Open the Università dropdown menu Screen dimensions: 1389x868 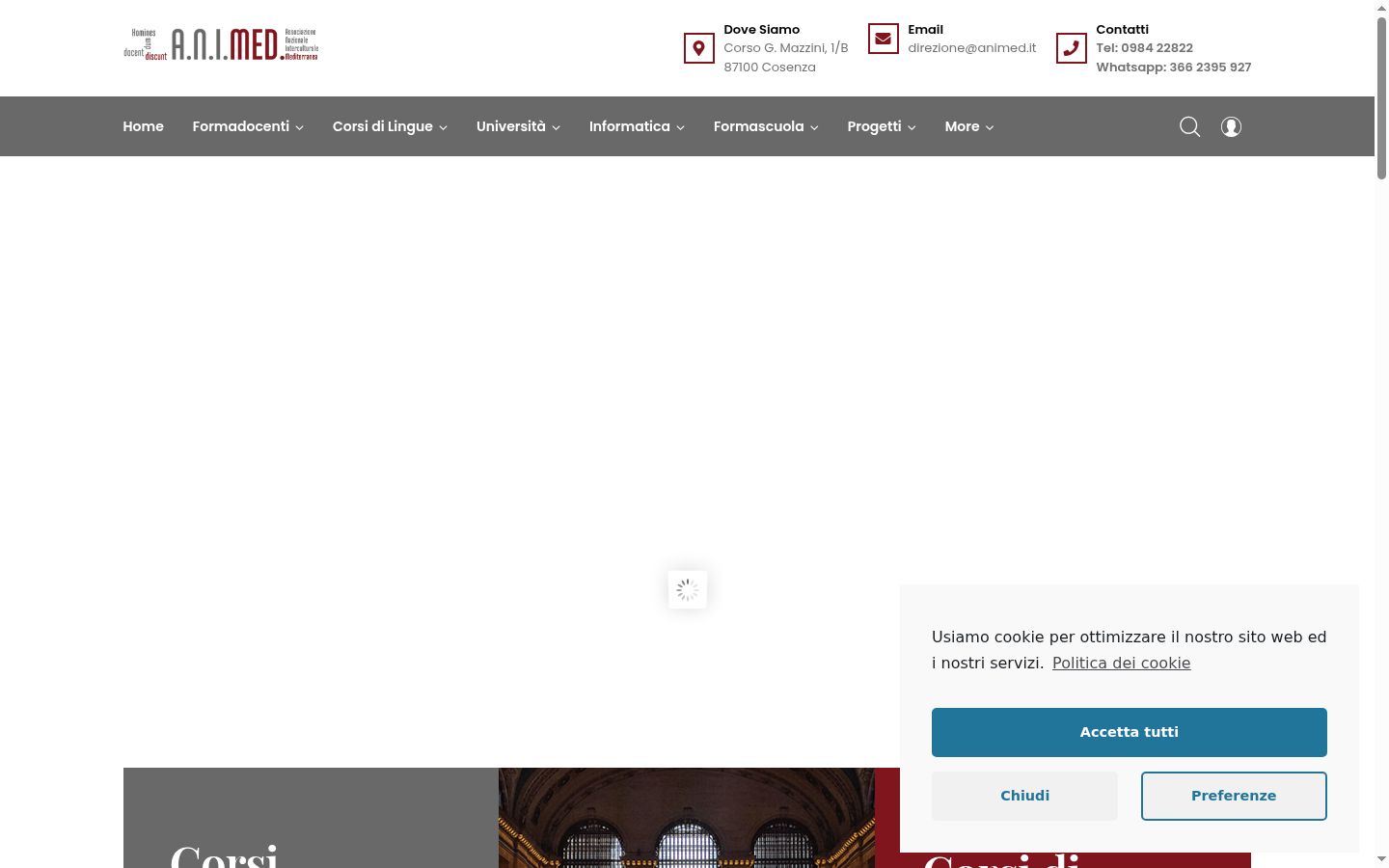(518, 126)
